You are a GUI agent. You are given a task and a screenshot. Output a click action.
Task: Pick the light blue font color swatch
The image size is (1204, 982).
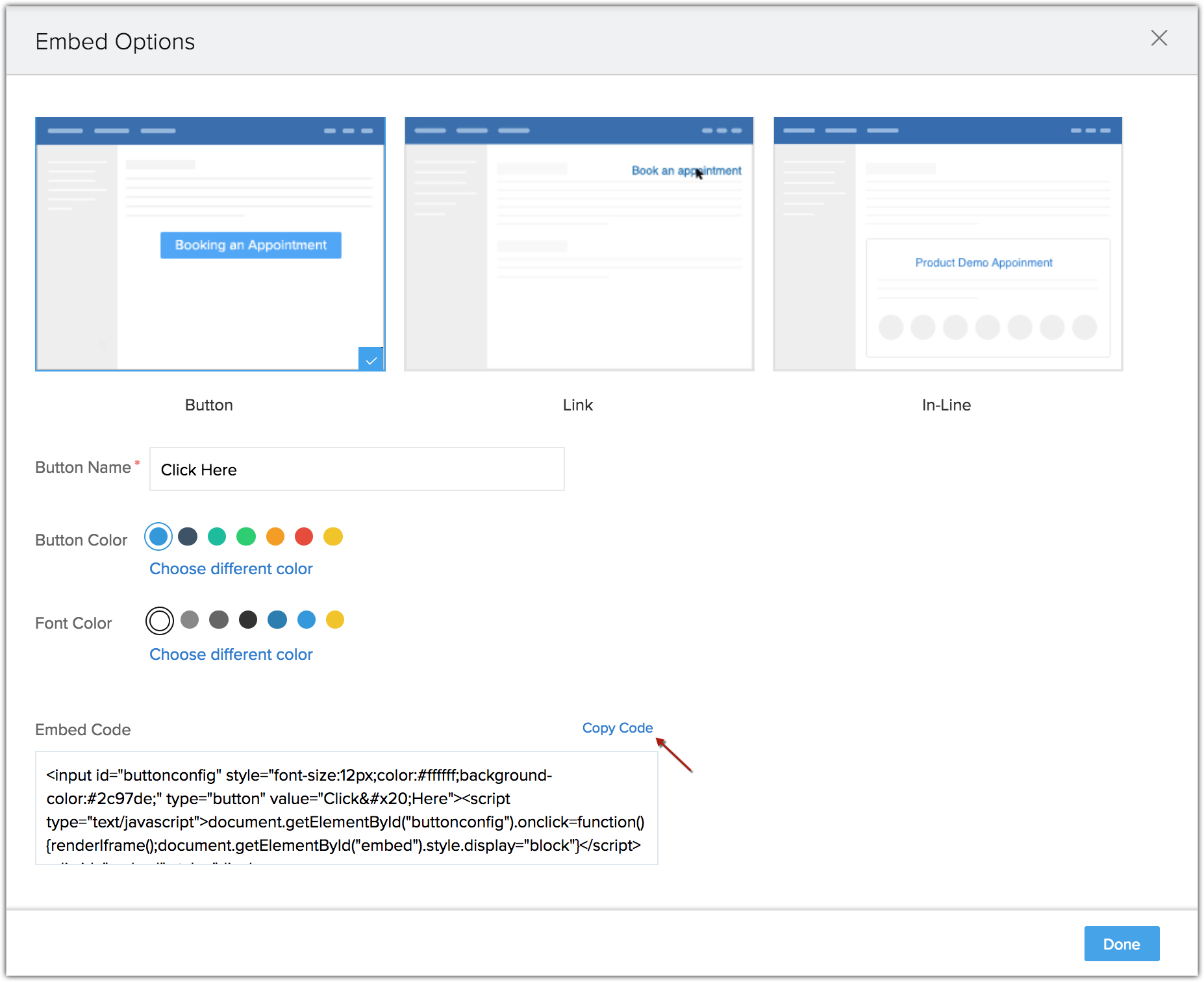pos(307,620)
